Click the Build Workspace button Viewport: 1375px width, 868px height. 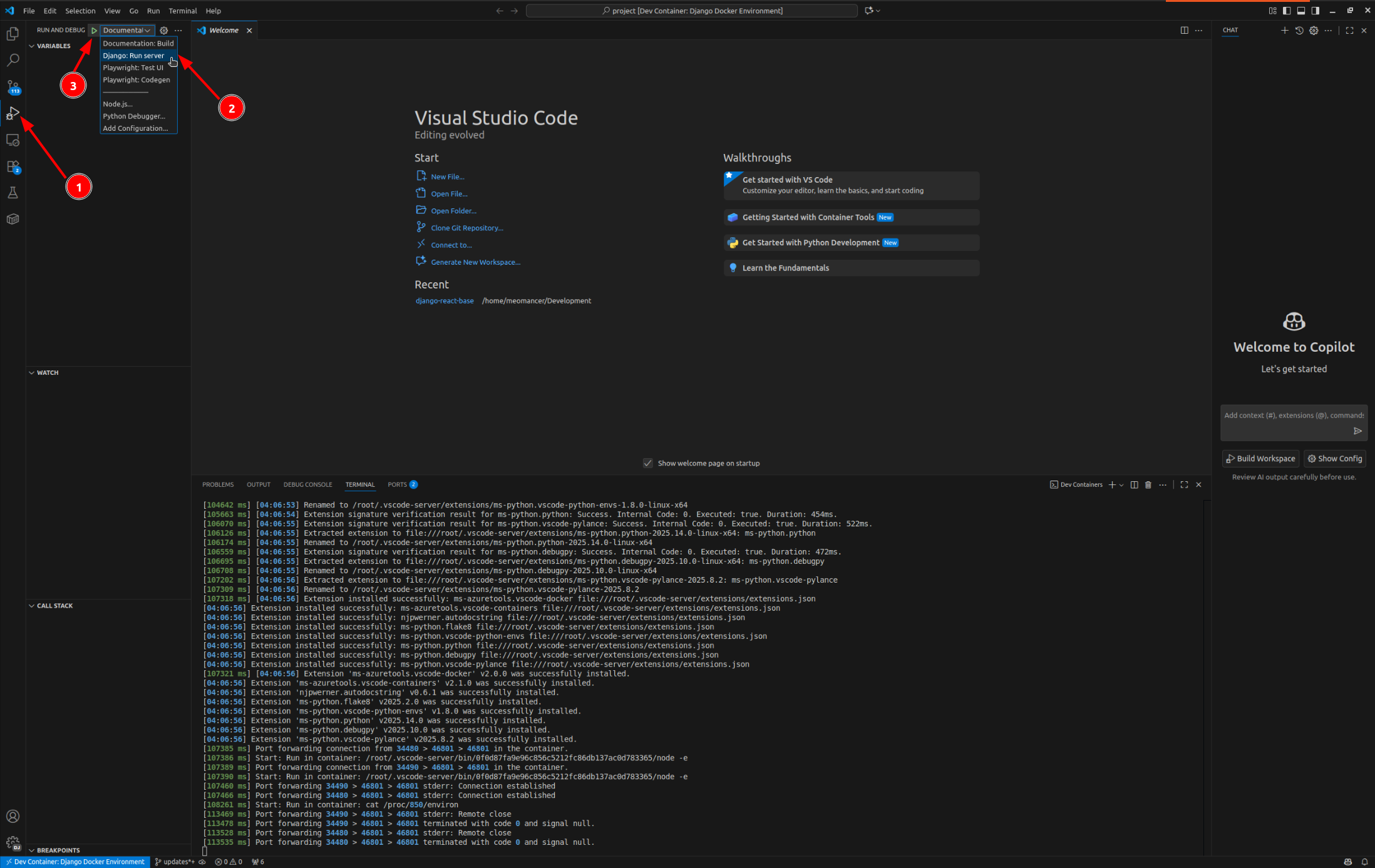point(1260,459)
